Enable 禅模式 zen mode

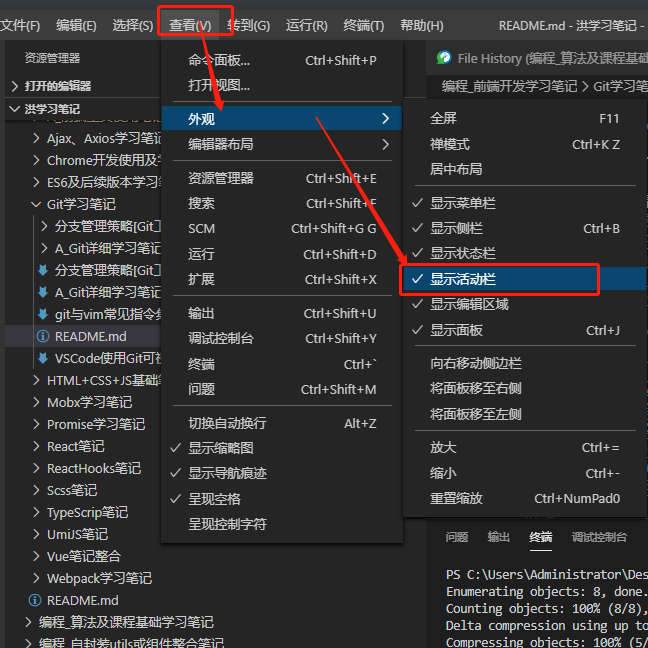[525, 144]
